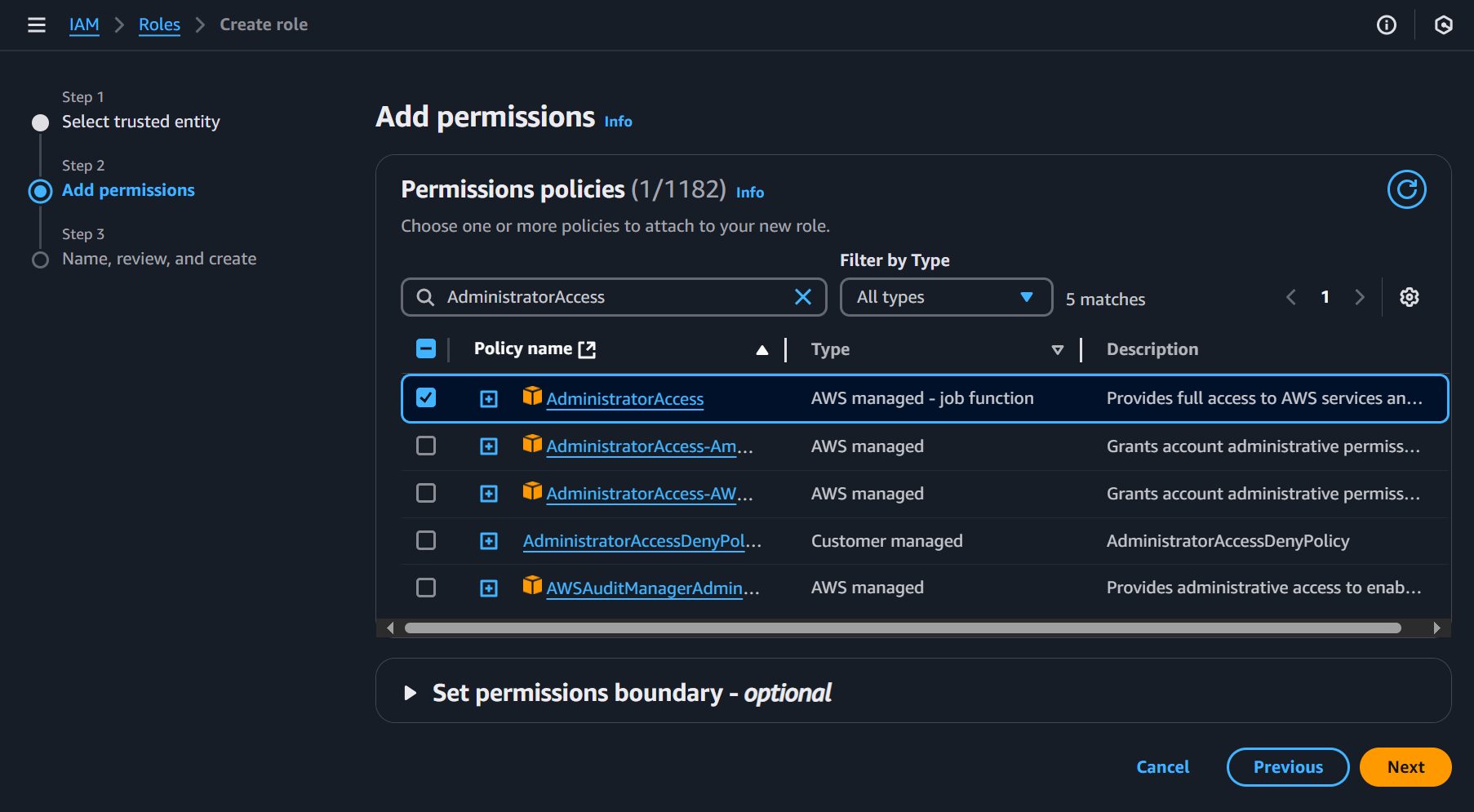This screenshot has height=812, width=1474.
Task: Open table preferences gear icon
Action: (1409, 297)
